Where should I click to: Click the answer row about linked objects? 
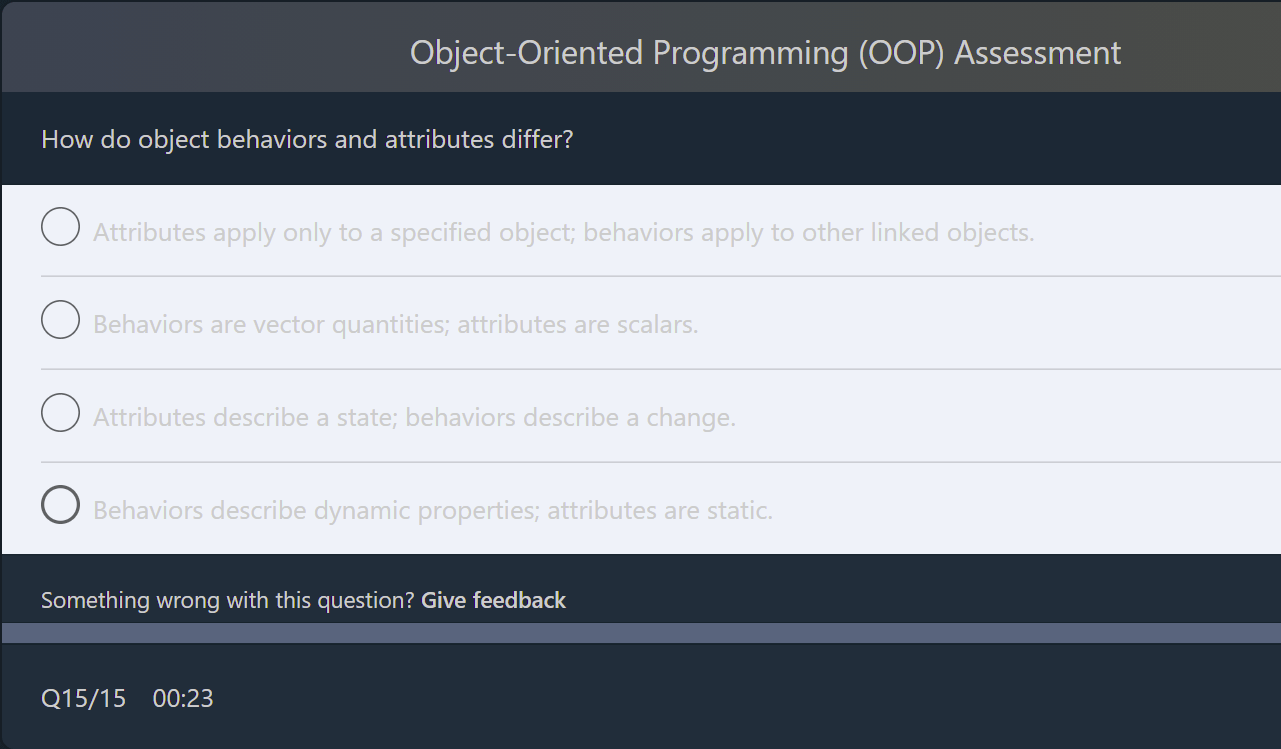click(564, 231)
